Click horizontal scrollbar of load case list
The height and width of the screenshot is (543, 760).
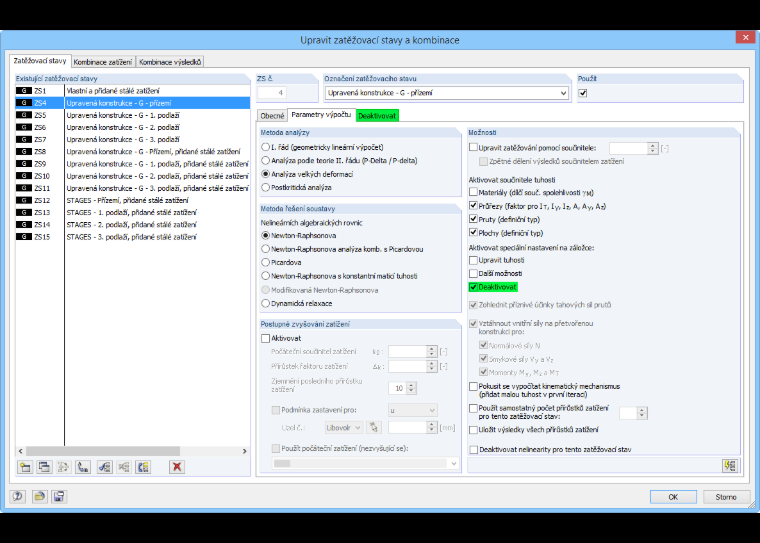point(103,451)
